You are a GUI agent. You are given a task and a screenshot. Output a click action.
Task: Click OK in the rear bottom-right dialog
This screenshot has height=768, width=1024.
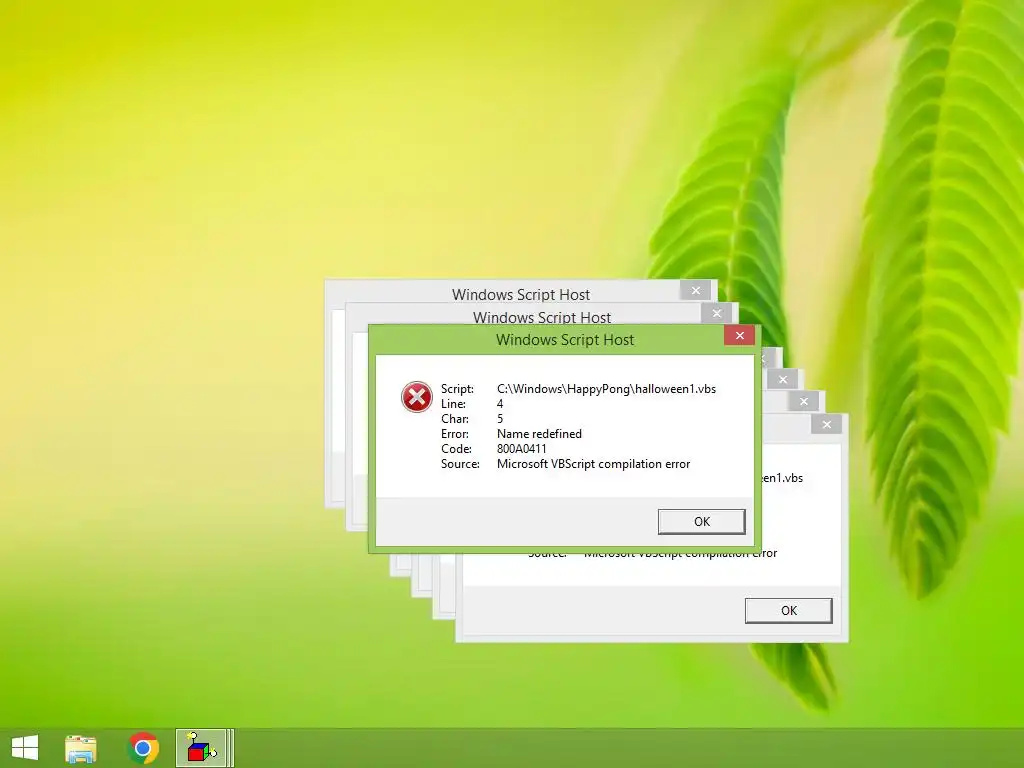pyautogui.click(x=788, y=611)
